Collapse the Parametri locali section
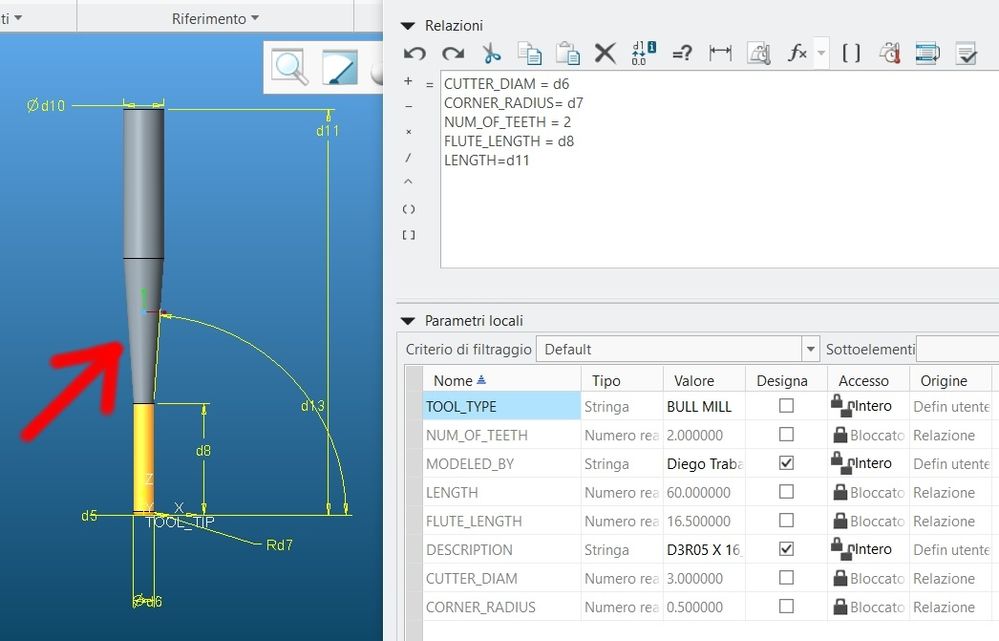 coord(408,321)
